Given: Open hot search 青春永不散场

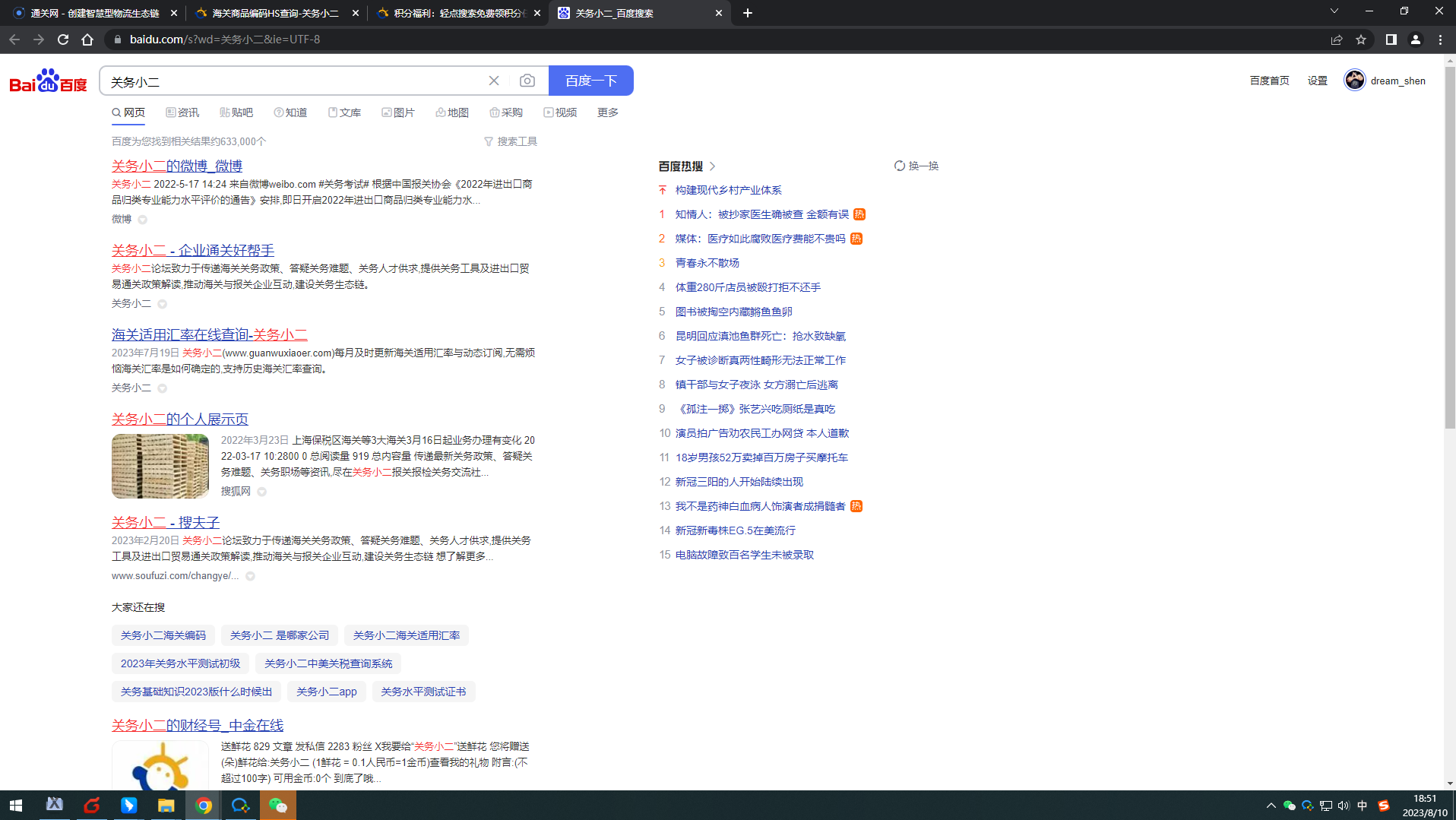Looking at the screenshot, I should point(707,263).
